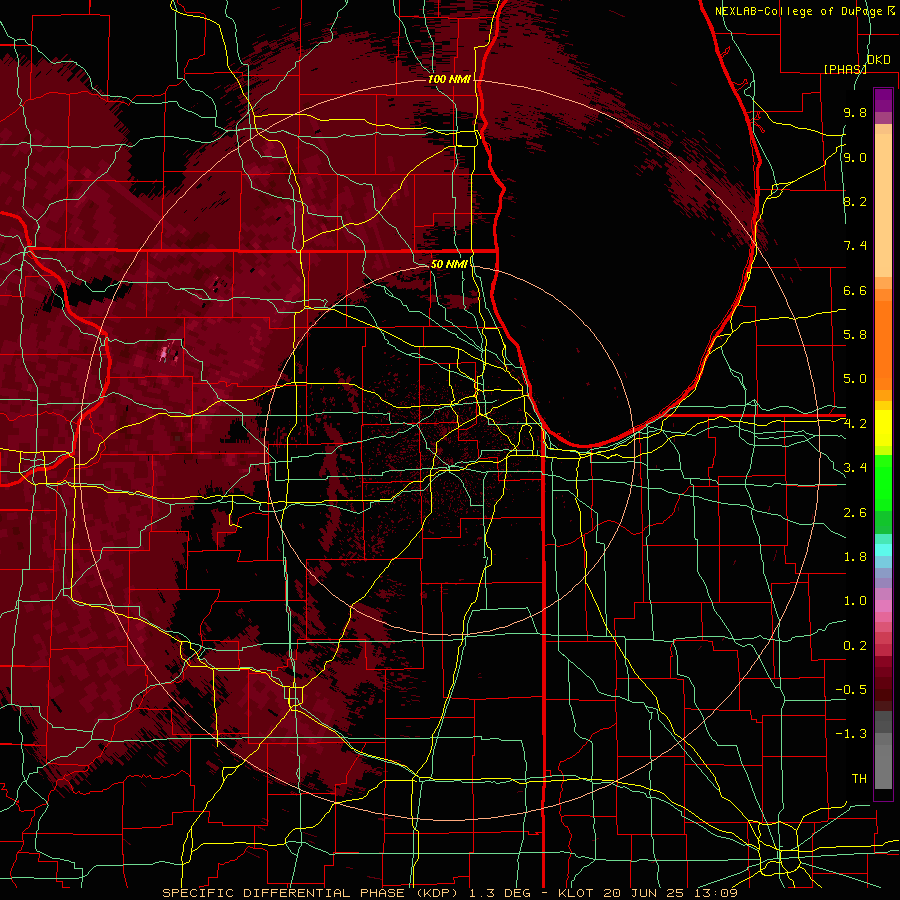The height and width of the screenshot is (900, 900).
Task: Click the 9.8 value on color scale
Action: click(855, 112)
